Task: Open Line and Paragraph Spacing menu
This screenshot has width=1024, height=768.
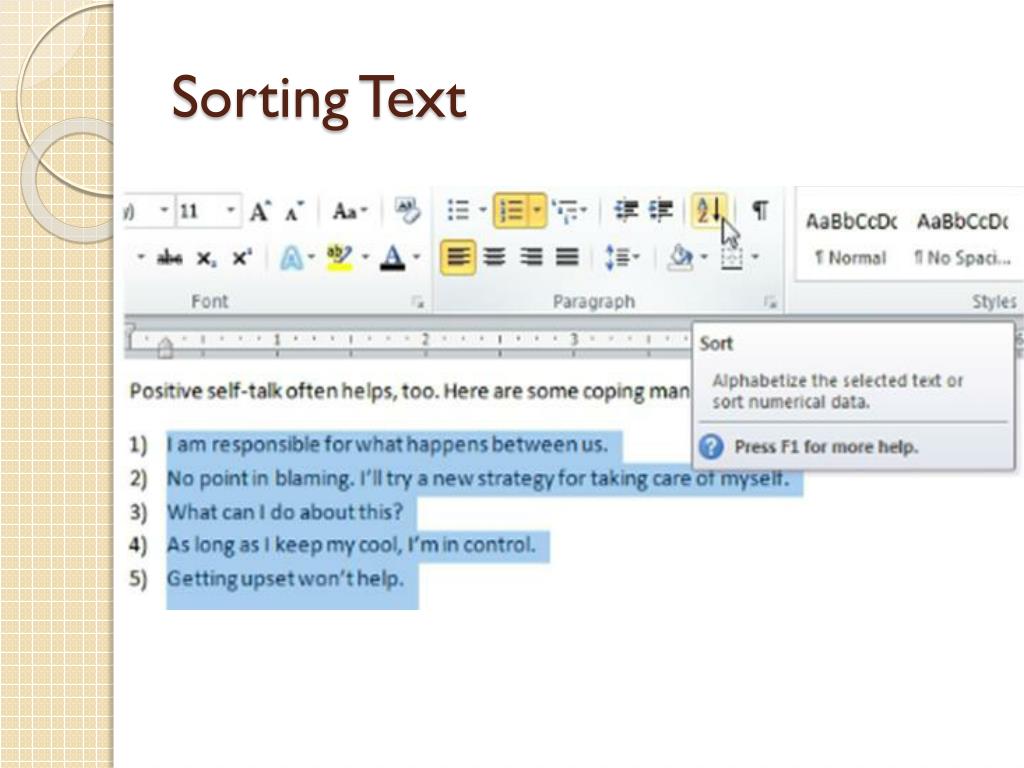Action: point(621,257)
